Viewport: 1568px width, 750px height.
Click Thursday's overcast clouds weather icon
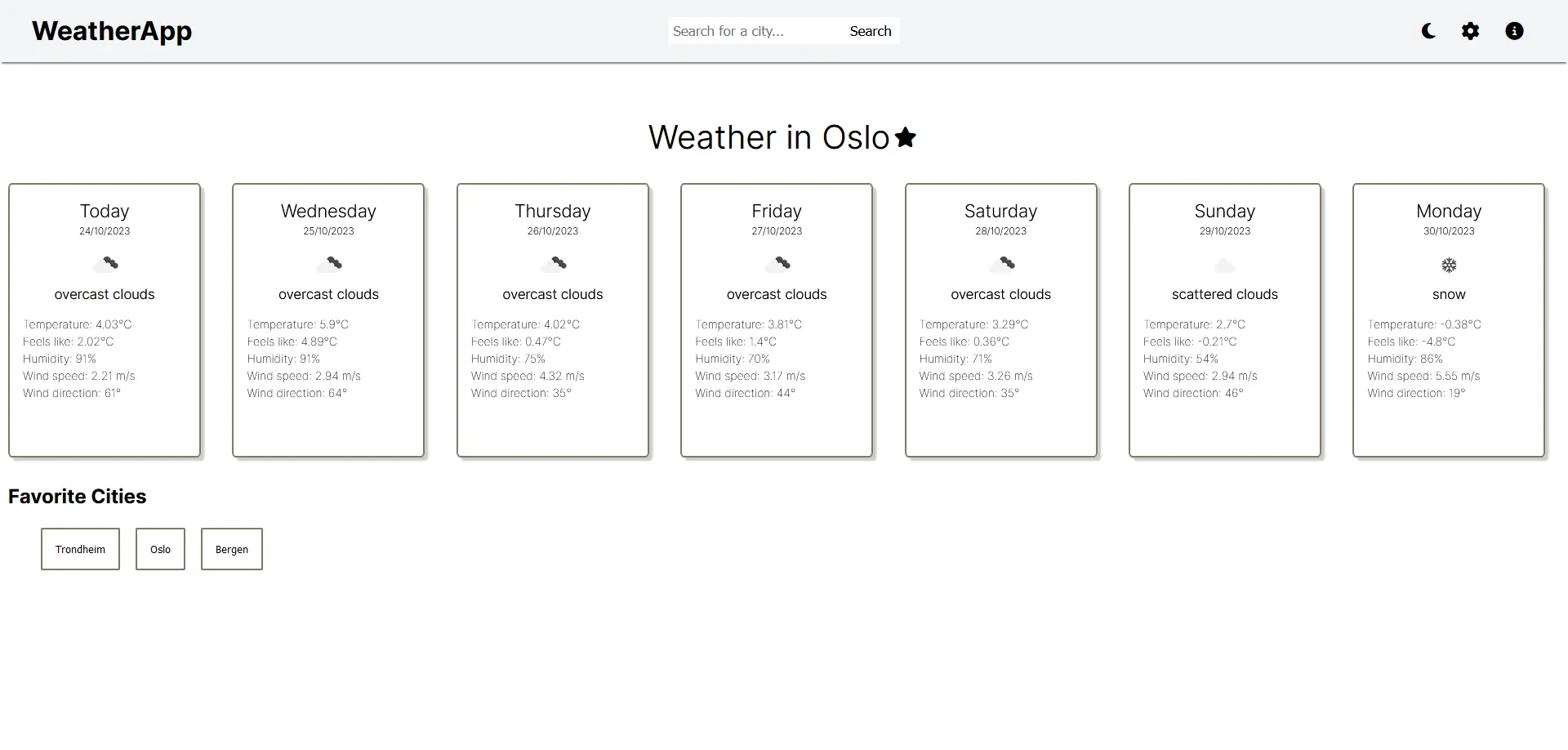click(553, 264)
